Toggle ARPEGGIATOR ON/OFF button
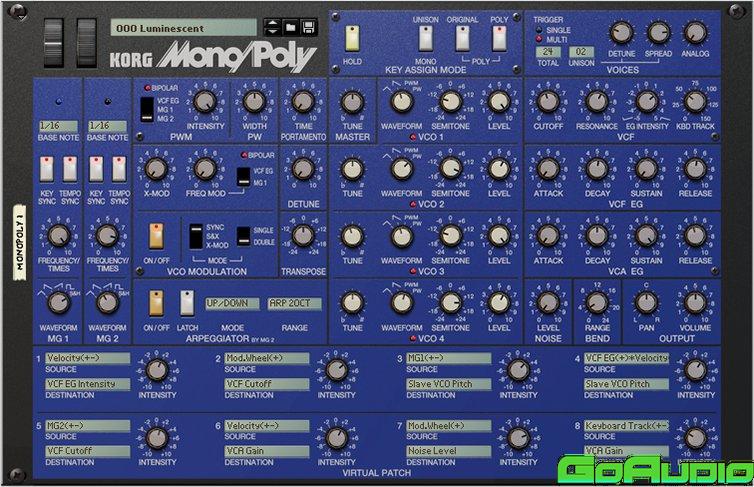Image resolution: width=754 pixels, height=487 pixels. point(156,303)
